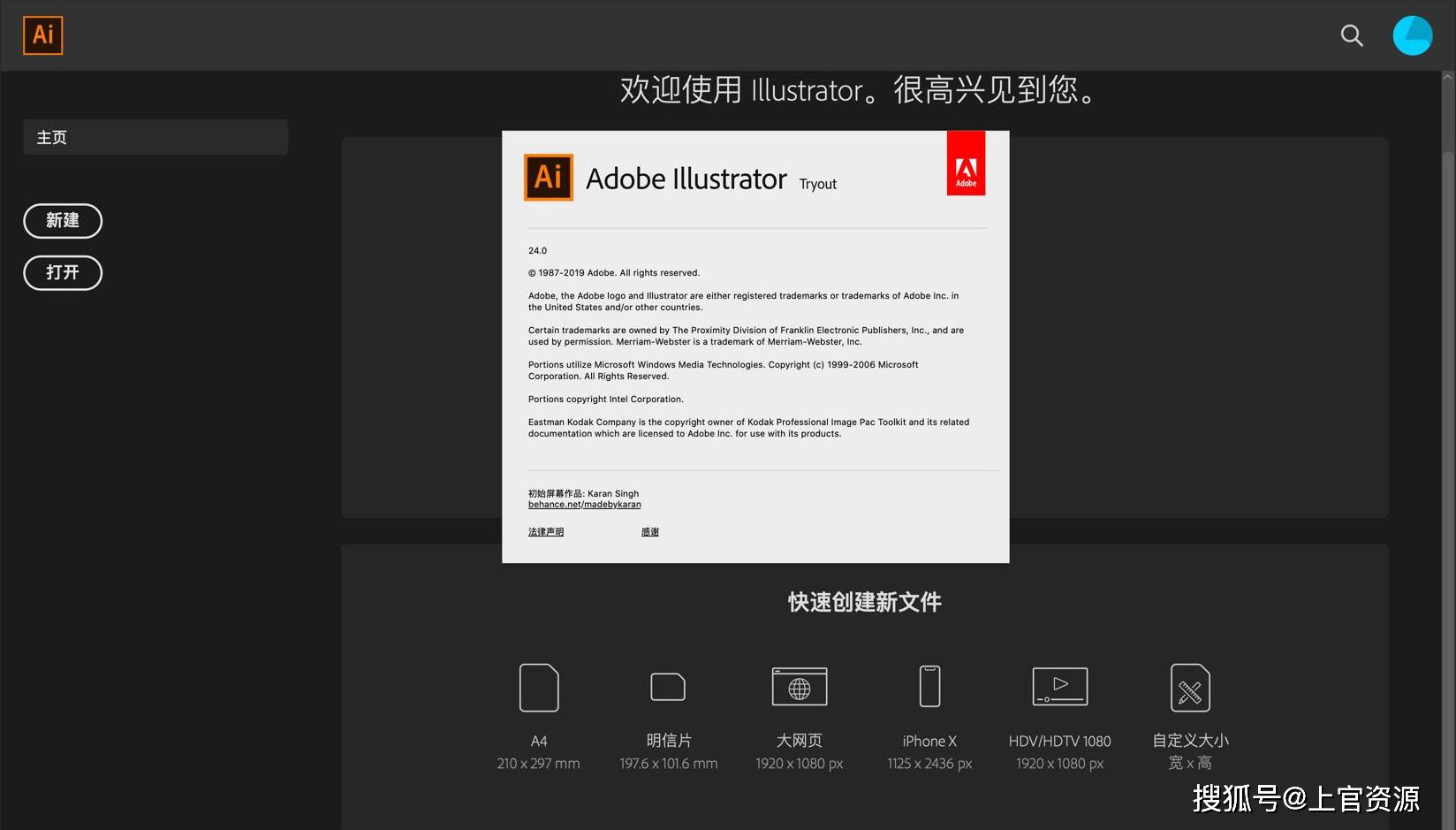Open the 感谢 link

pos(648,531)
